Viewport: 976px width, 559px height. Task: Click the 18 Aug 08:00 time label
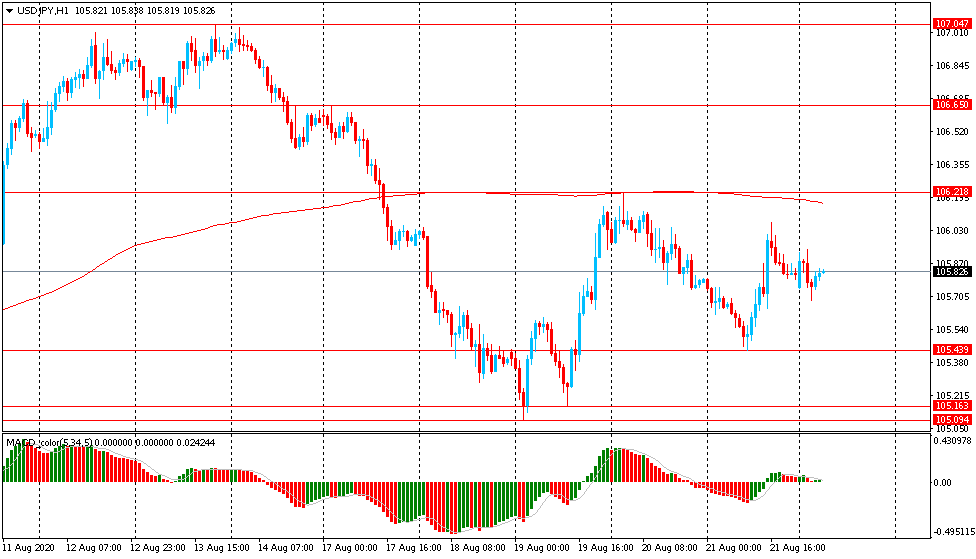tap(478, 548)
